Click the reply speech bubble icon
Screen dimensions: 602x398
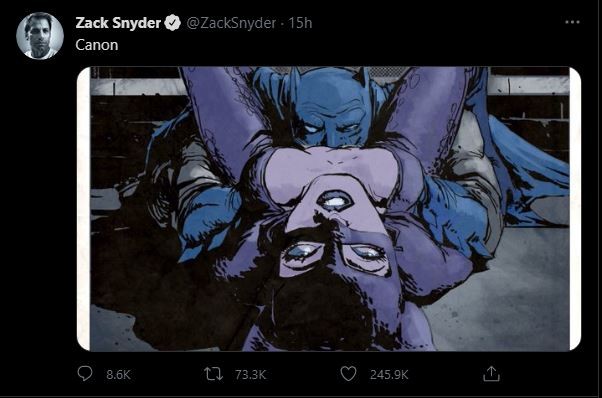coord(85,373)
